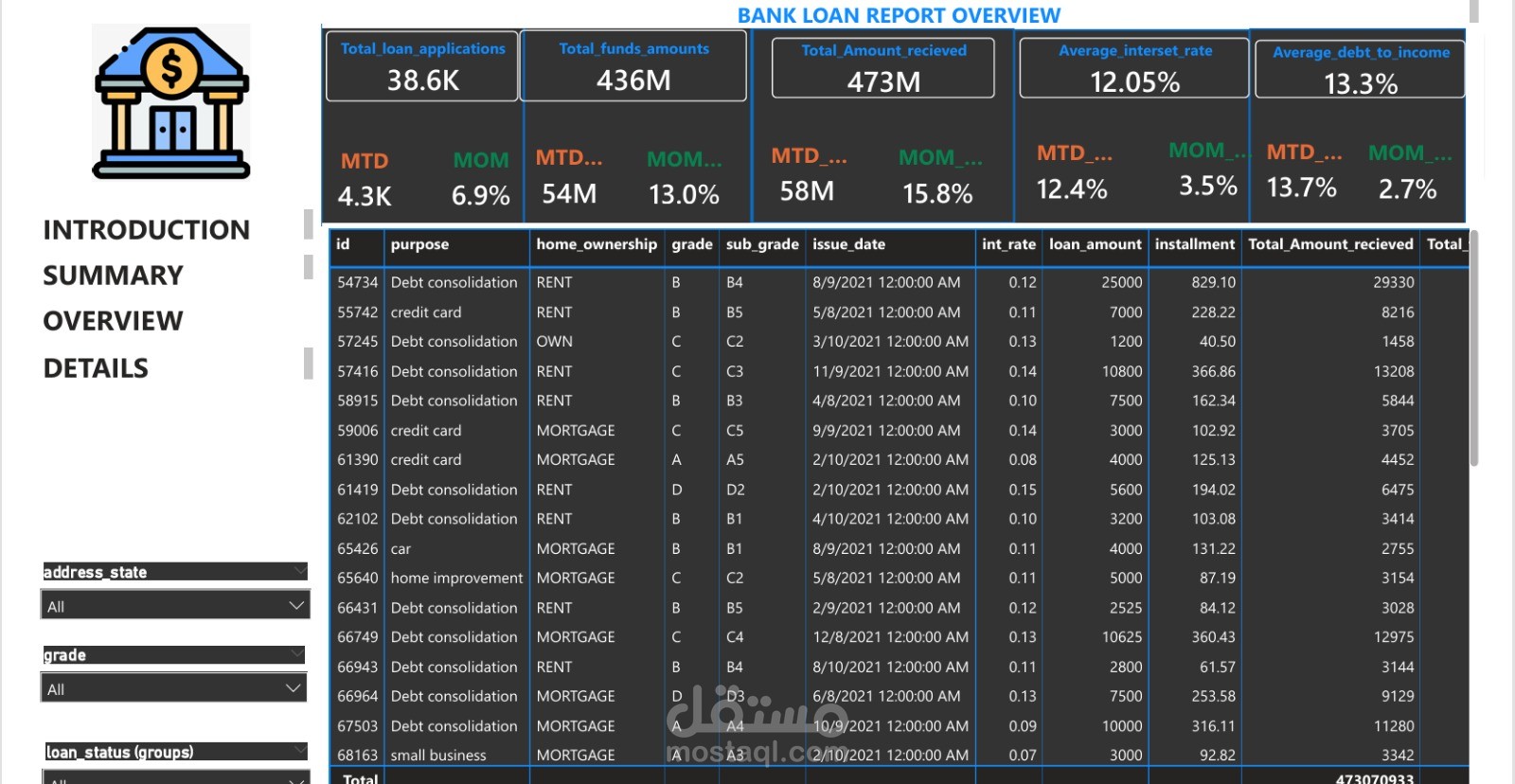Click the table's vertical scrollbar thumb
This screenshot has height=784, width=1515.
click(x=1473, y=348)
